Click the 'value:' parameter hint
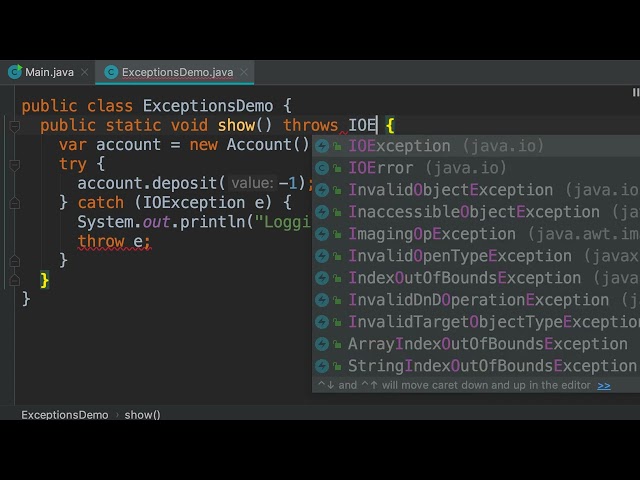The image size is (640, 480). pyautogui.click(x=252, y=183)
